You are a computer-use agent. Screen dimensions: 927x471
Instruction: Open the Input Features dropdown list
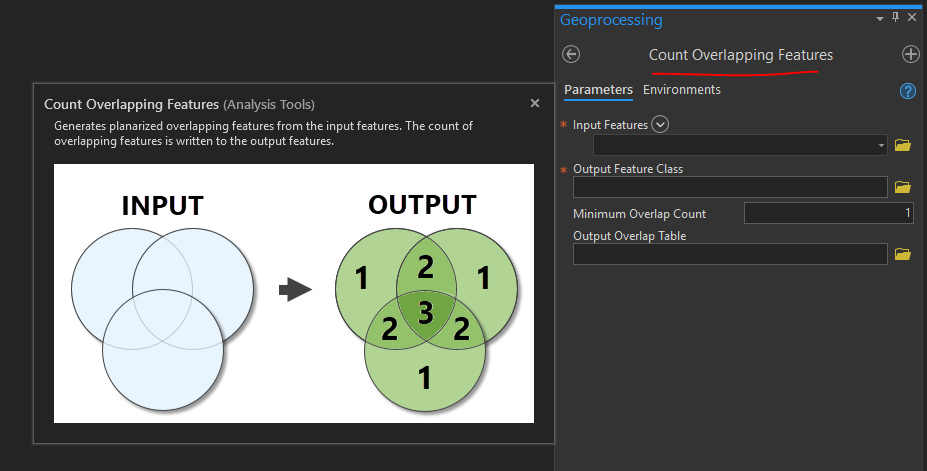[x=881, y=146]
